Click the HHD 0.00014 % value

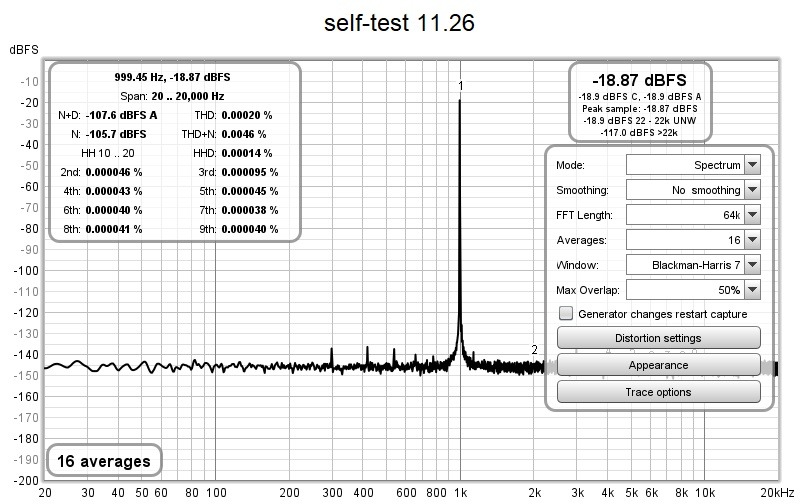click(247, 153)
